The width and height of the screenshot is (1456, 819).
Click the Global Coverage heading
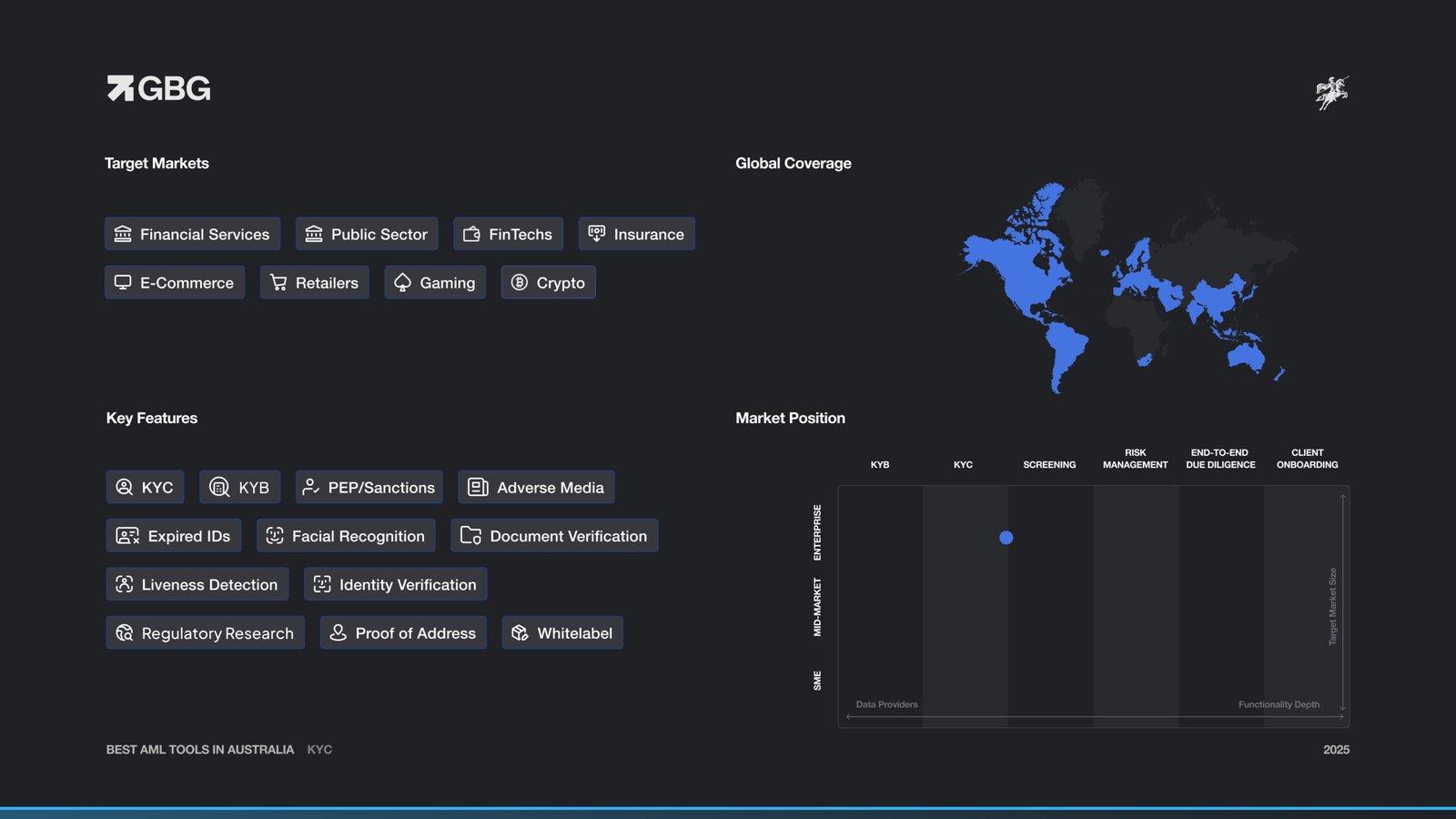tap(794, 164)
